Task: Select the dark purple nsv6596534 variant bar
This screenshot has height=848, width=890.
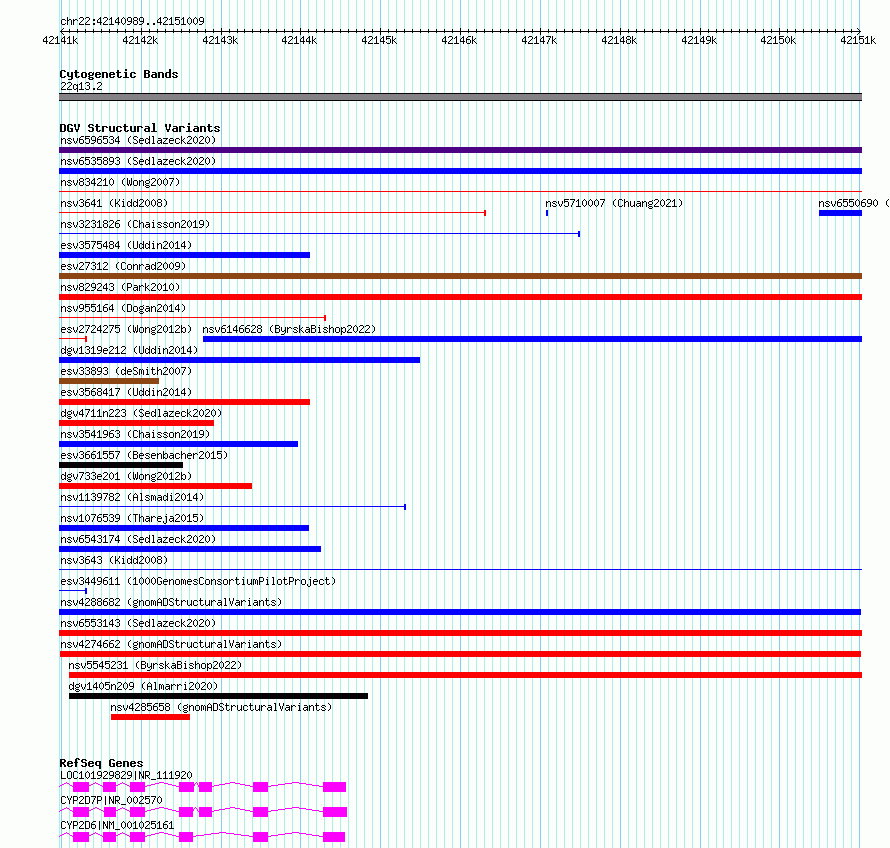Action: (x=460, y=150)
